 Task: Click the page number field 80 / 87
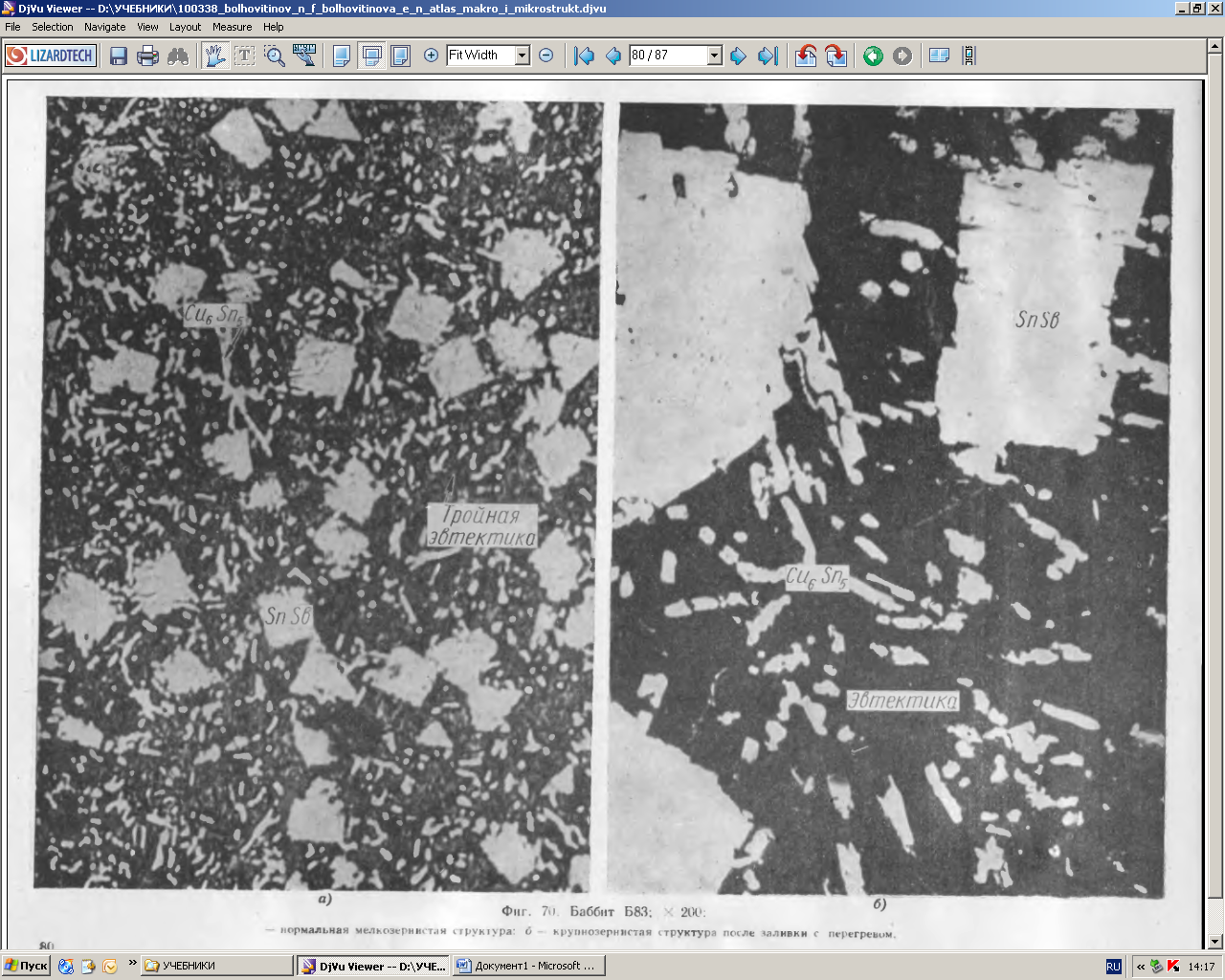pyautogui.click(x=668, y=56)
